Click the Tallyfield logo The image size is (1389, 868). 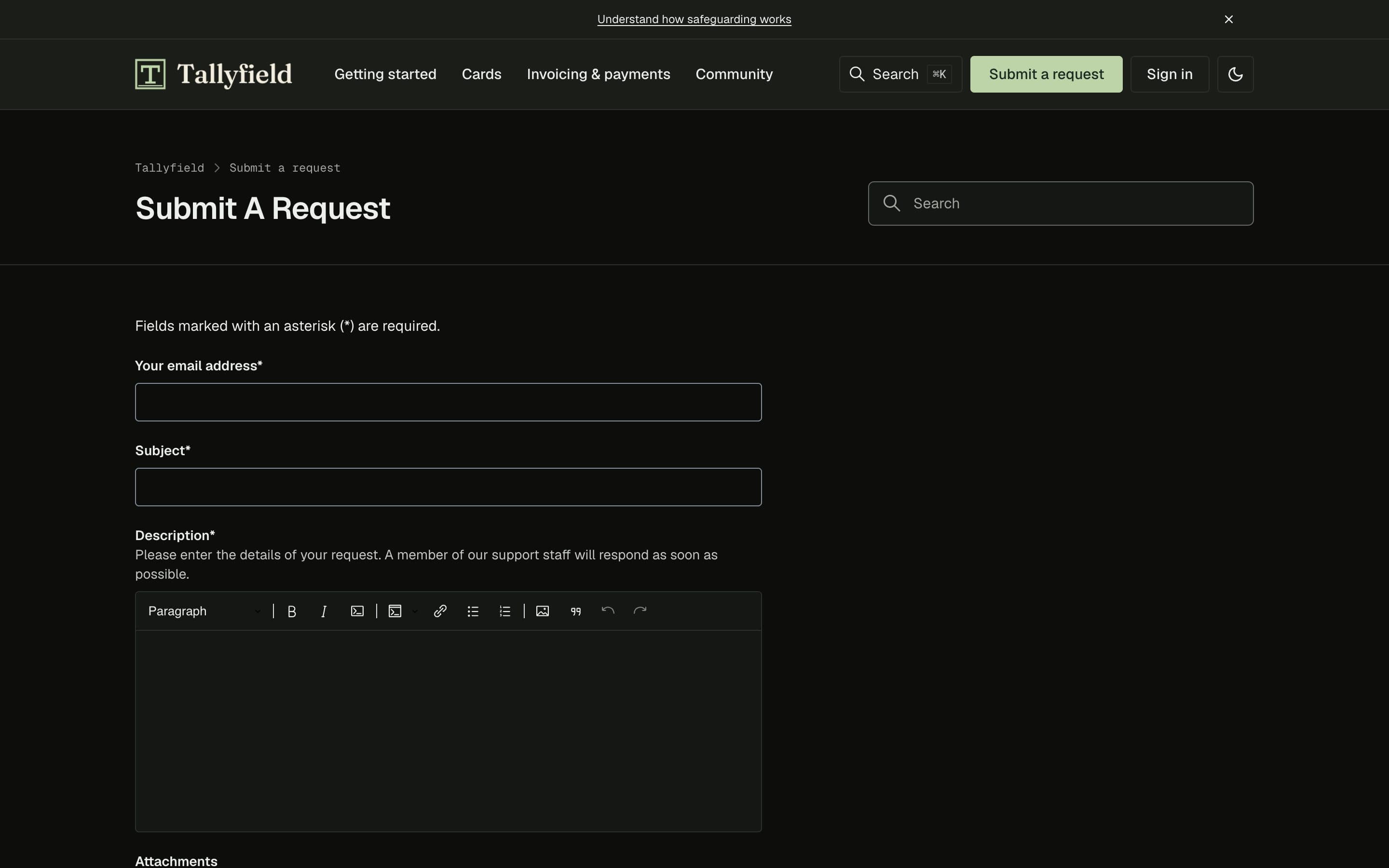click(x=214, y=74)
